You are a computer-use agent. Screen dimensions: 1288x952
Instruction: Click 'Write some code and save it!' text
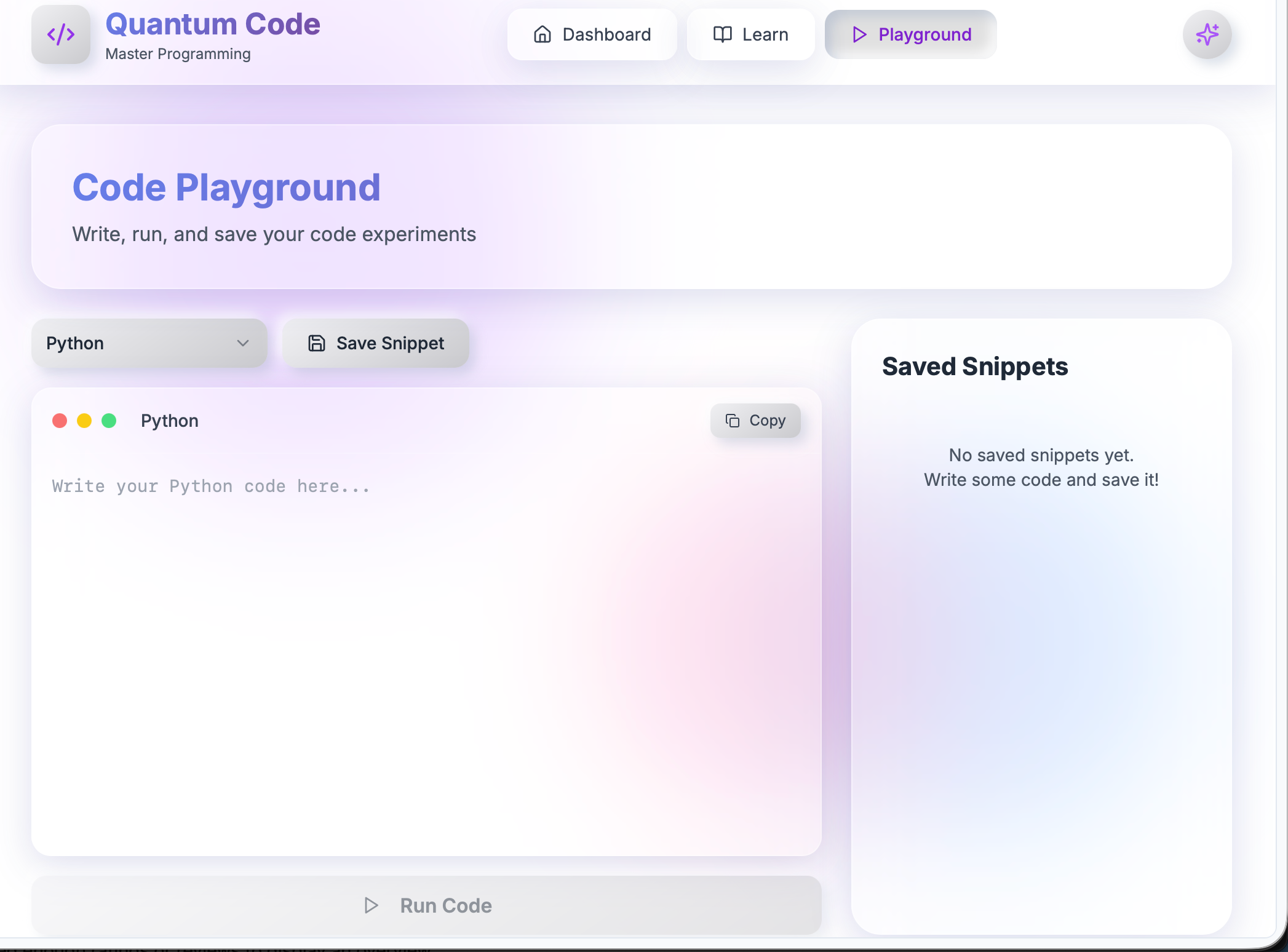tap(1041, 480)
